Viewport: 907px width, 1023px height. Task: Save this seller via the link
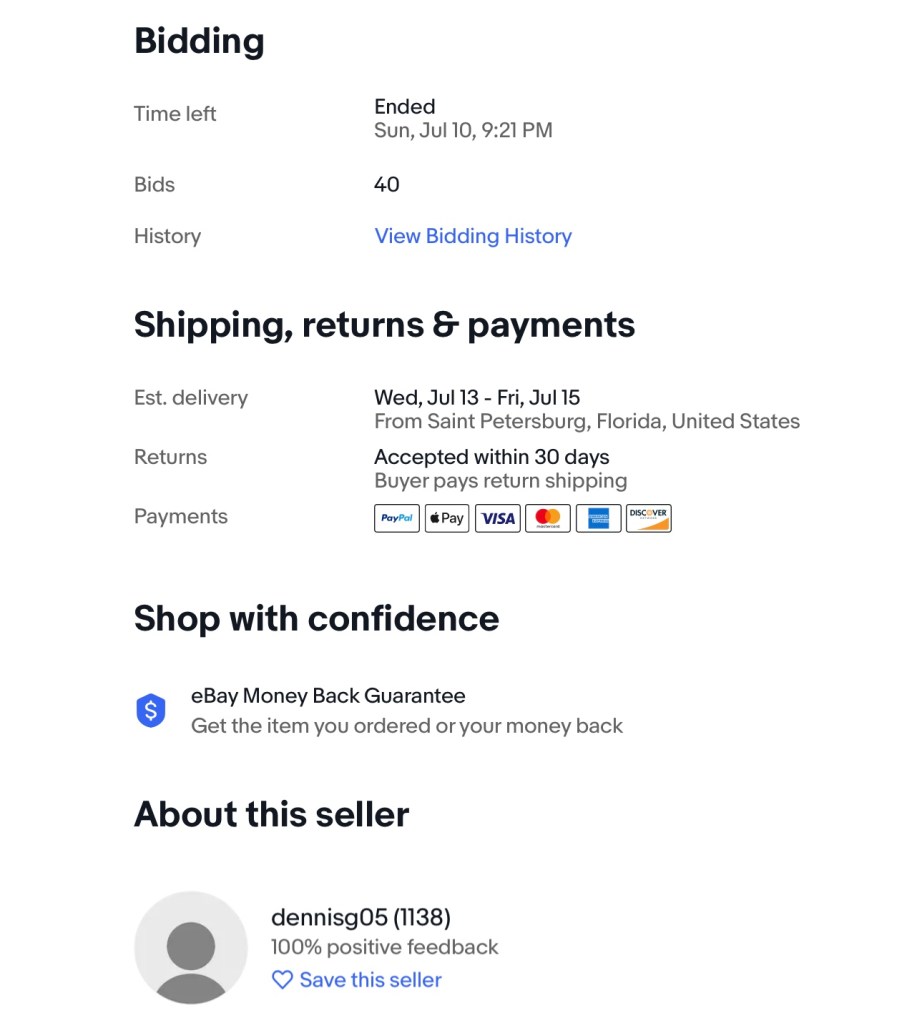pos(370,980)
